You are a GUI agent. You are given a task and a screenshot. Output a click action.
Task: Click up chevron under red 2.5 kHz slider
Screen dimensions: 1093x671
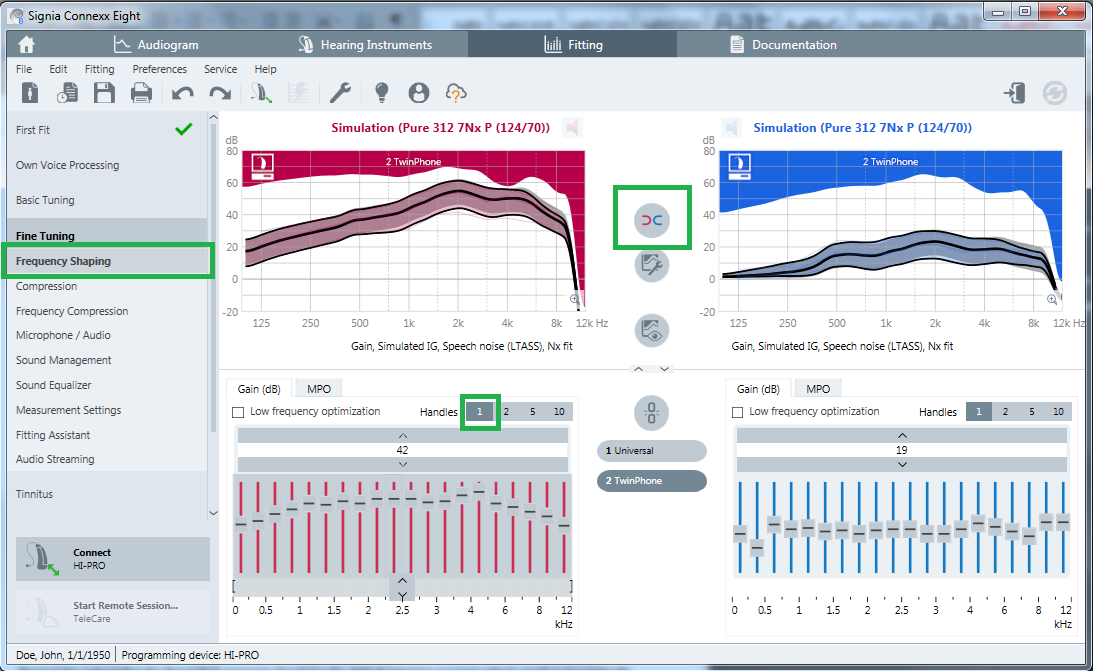(x=402, y=580)
